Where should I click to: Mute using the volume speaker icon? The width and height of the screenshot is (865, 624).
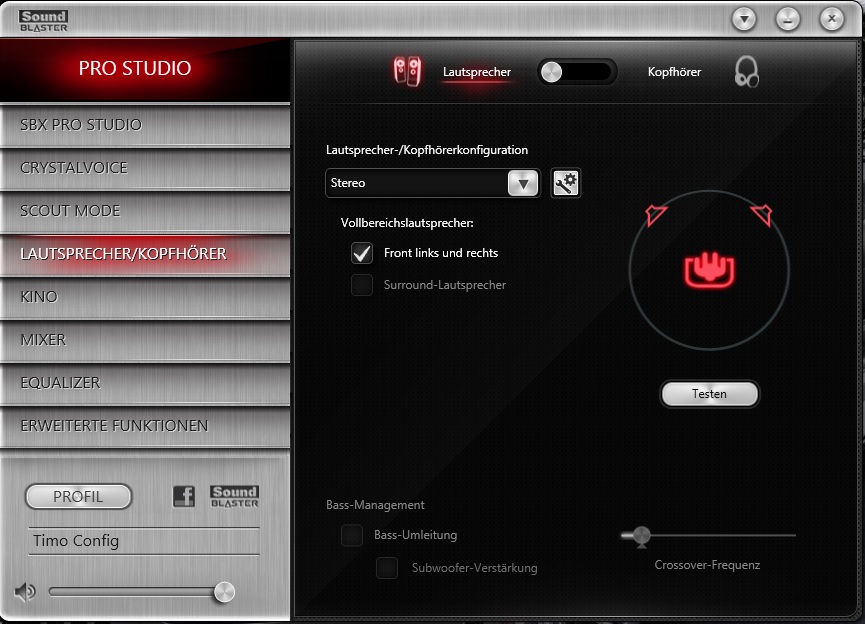[25, 592]
